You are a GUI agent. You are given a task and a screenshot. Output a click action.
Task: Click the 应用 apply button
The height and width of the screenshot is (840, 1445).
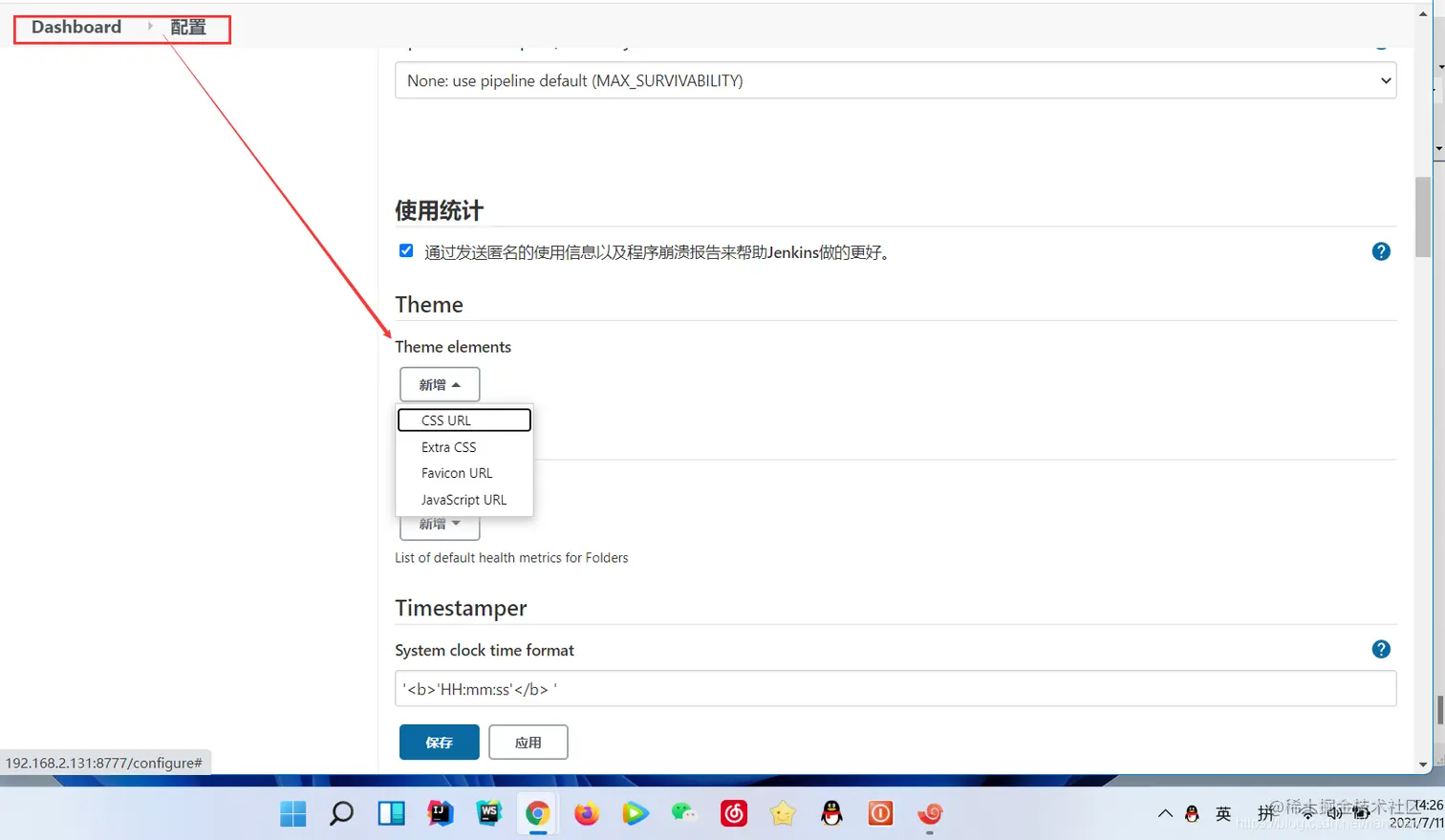pos(528,743)
